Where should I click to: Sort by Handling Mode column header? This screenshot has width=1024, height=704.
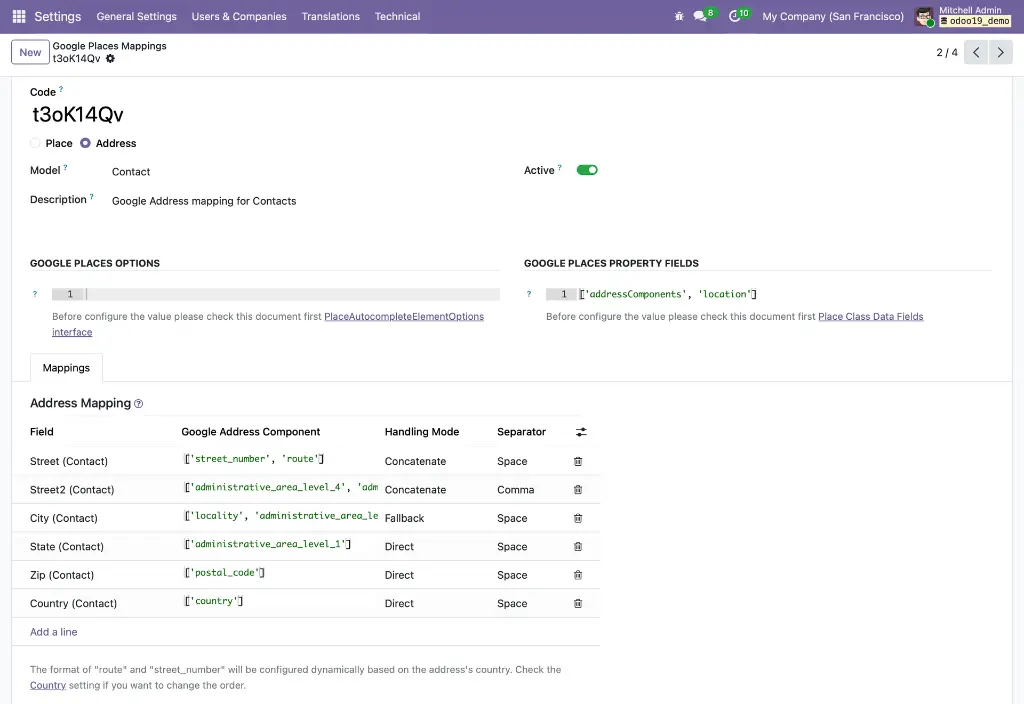point(422,432)
